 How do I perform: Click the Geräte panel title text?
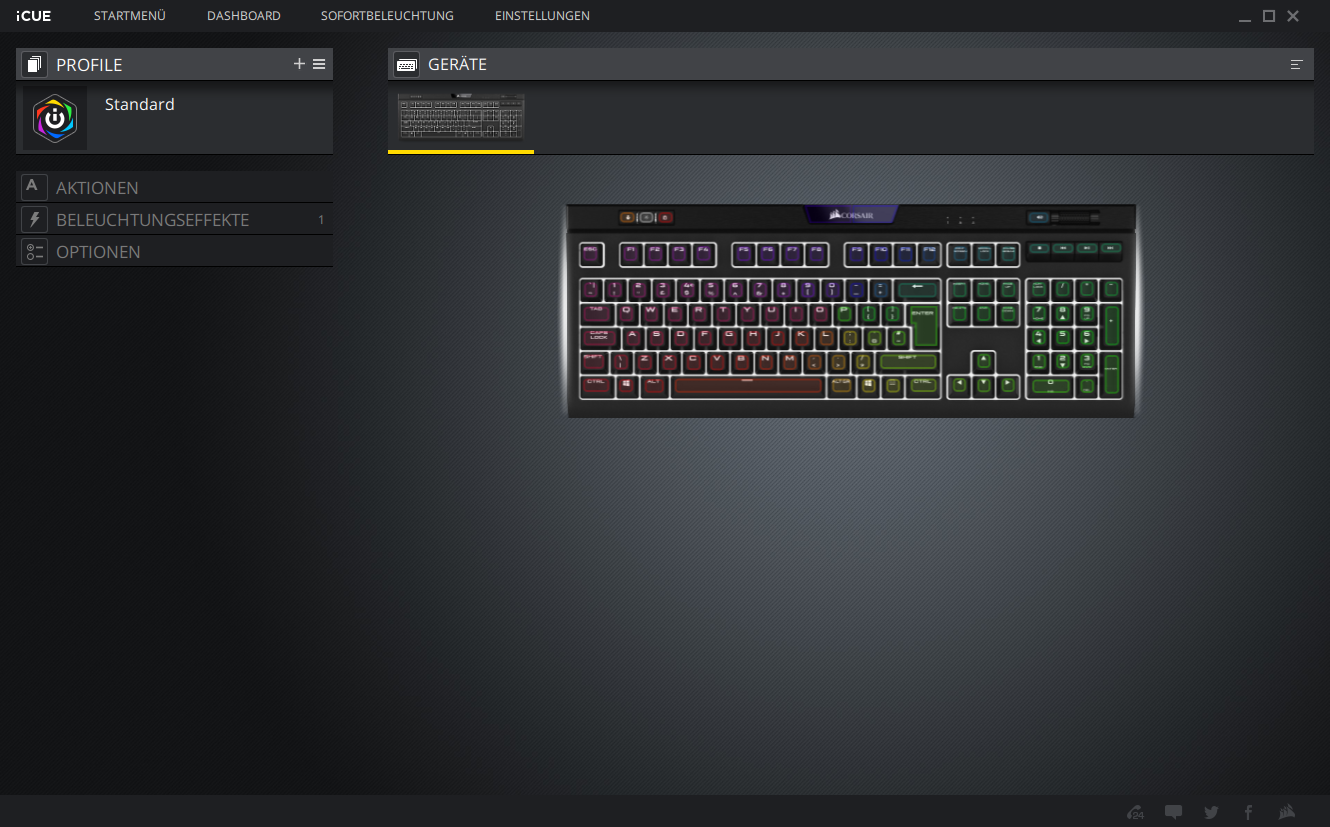[457, 64]
